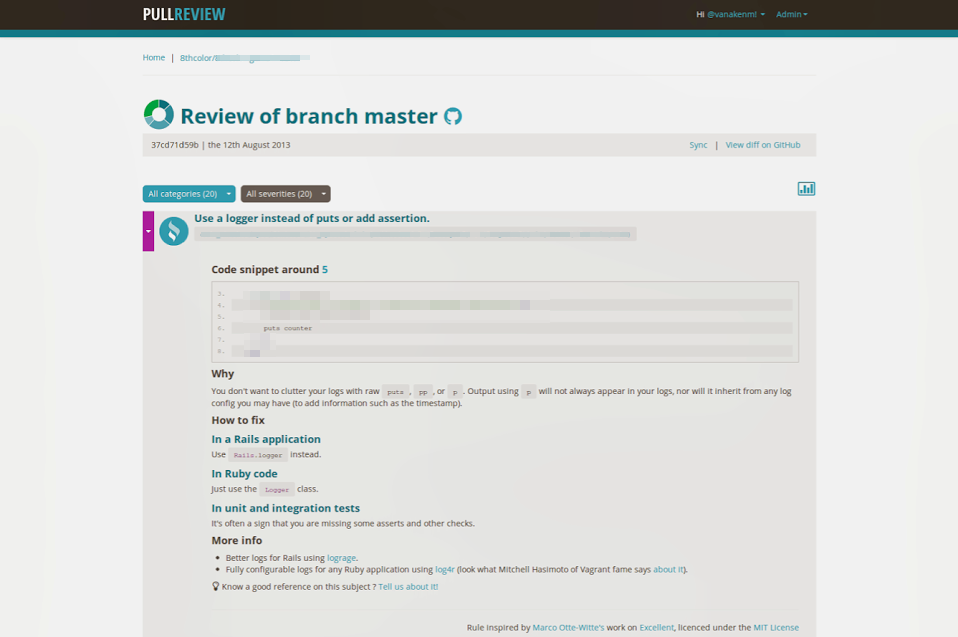Open Marco Otte-Witte's link
Viewport: 958px width, 637px height.
568,627
